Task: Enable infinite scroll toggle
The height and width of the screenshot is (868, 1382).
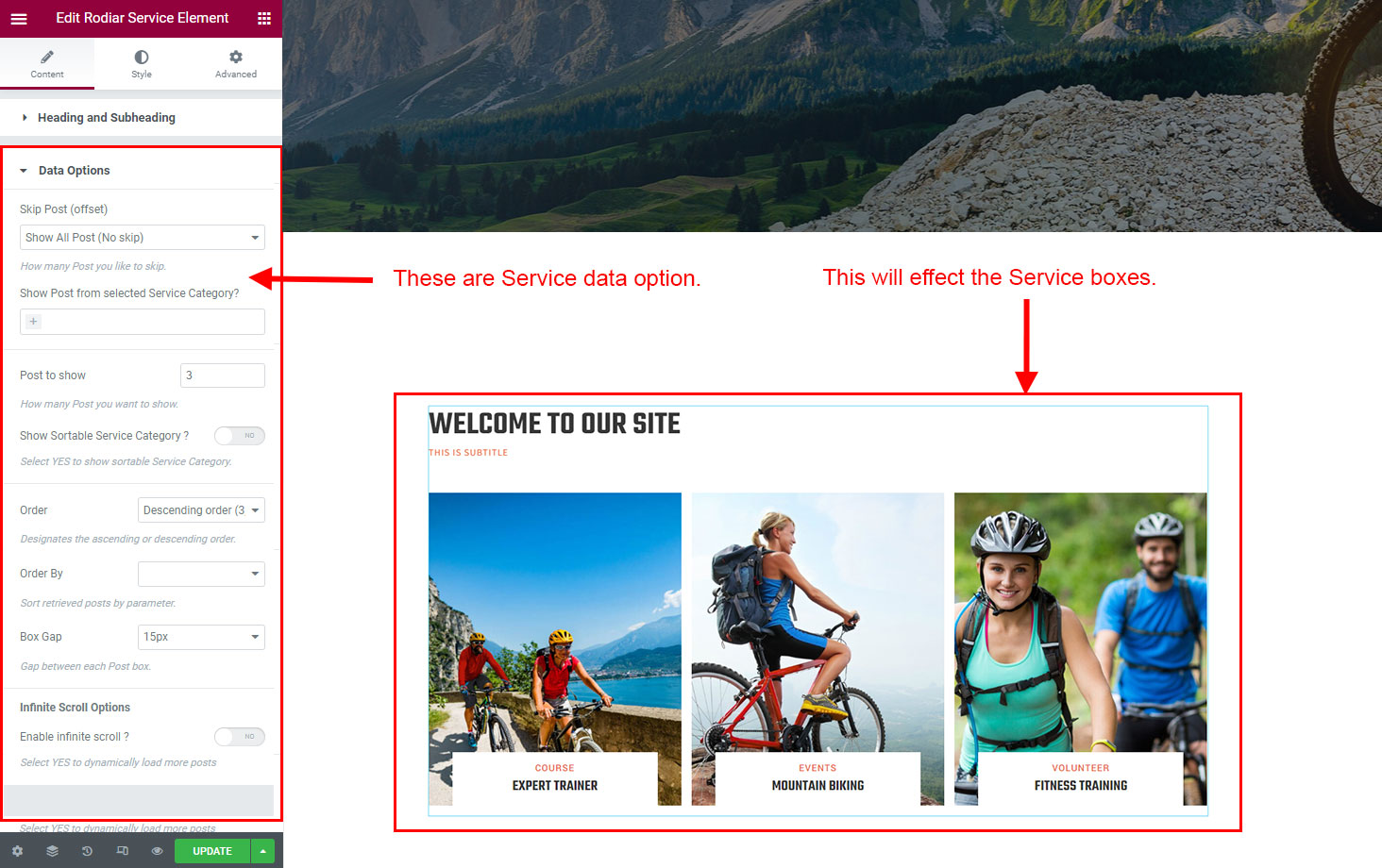Action: pos(240,737)
